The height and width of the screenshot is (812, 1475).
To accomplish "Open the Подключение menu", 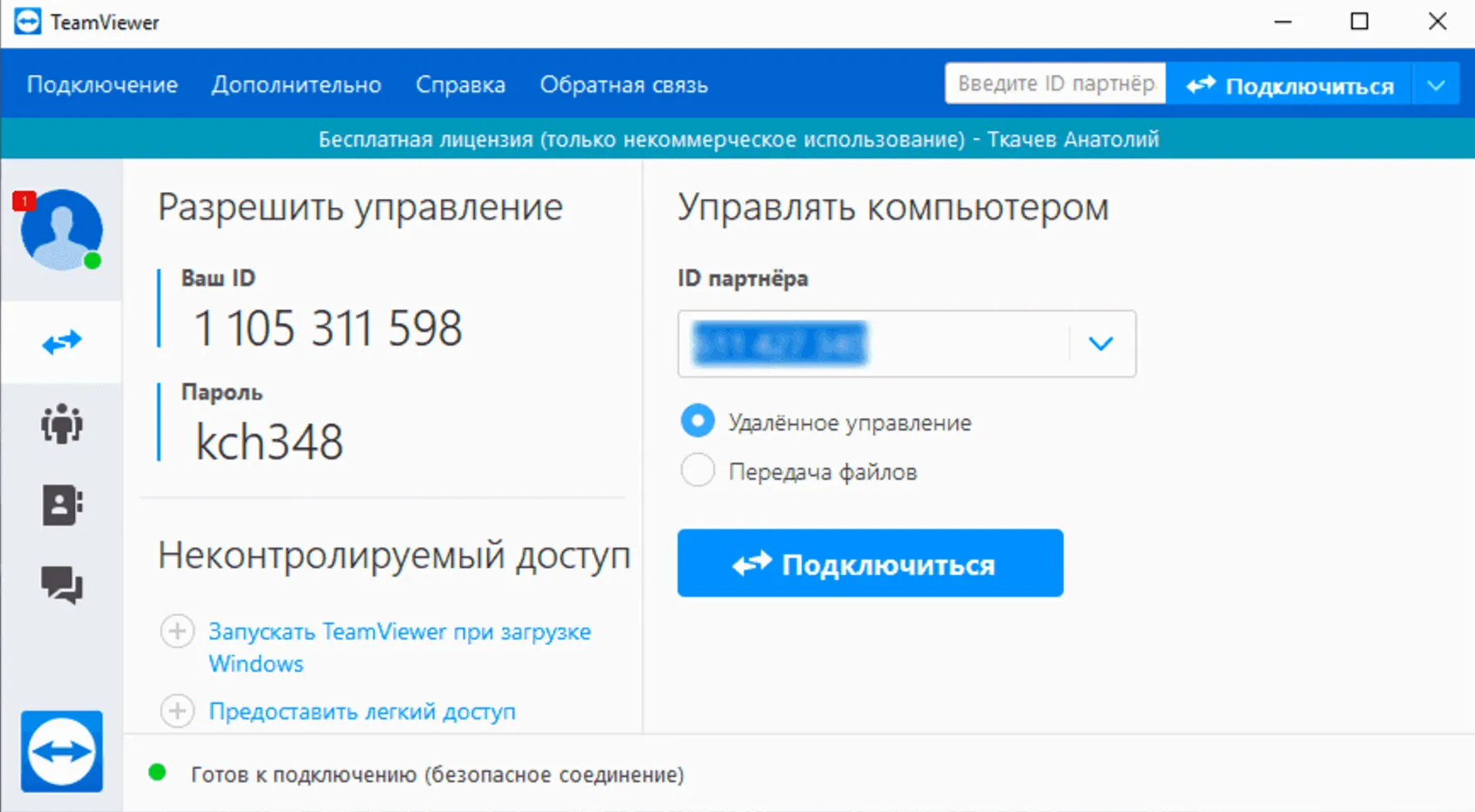I will 102,85.
